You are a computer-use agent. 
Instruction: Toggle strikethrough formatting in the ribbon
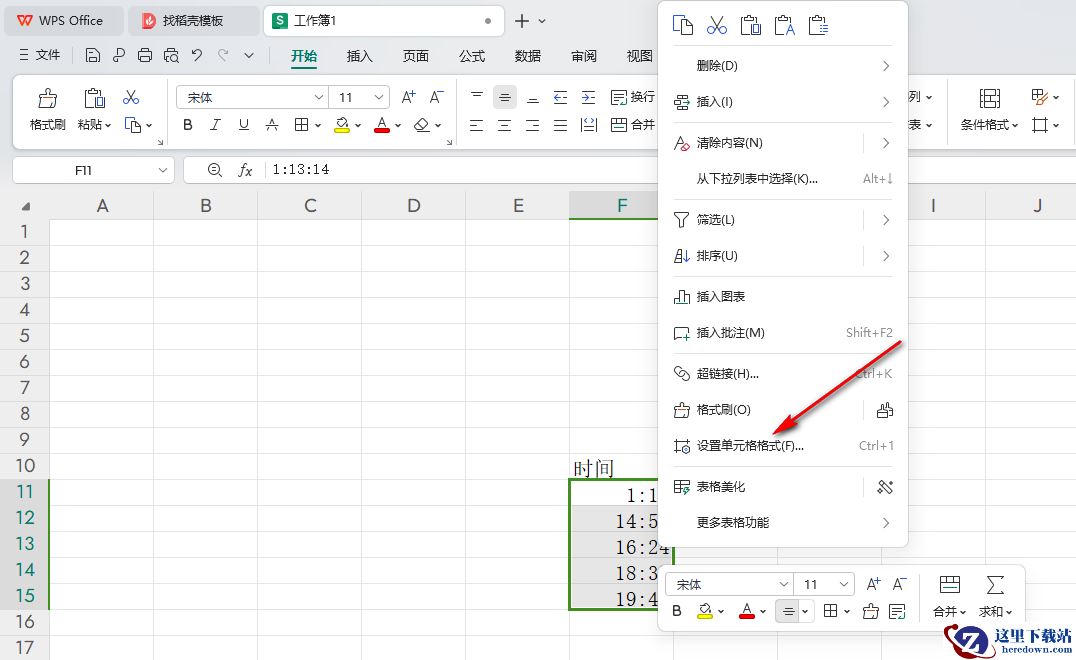(272, 125)
